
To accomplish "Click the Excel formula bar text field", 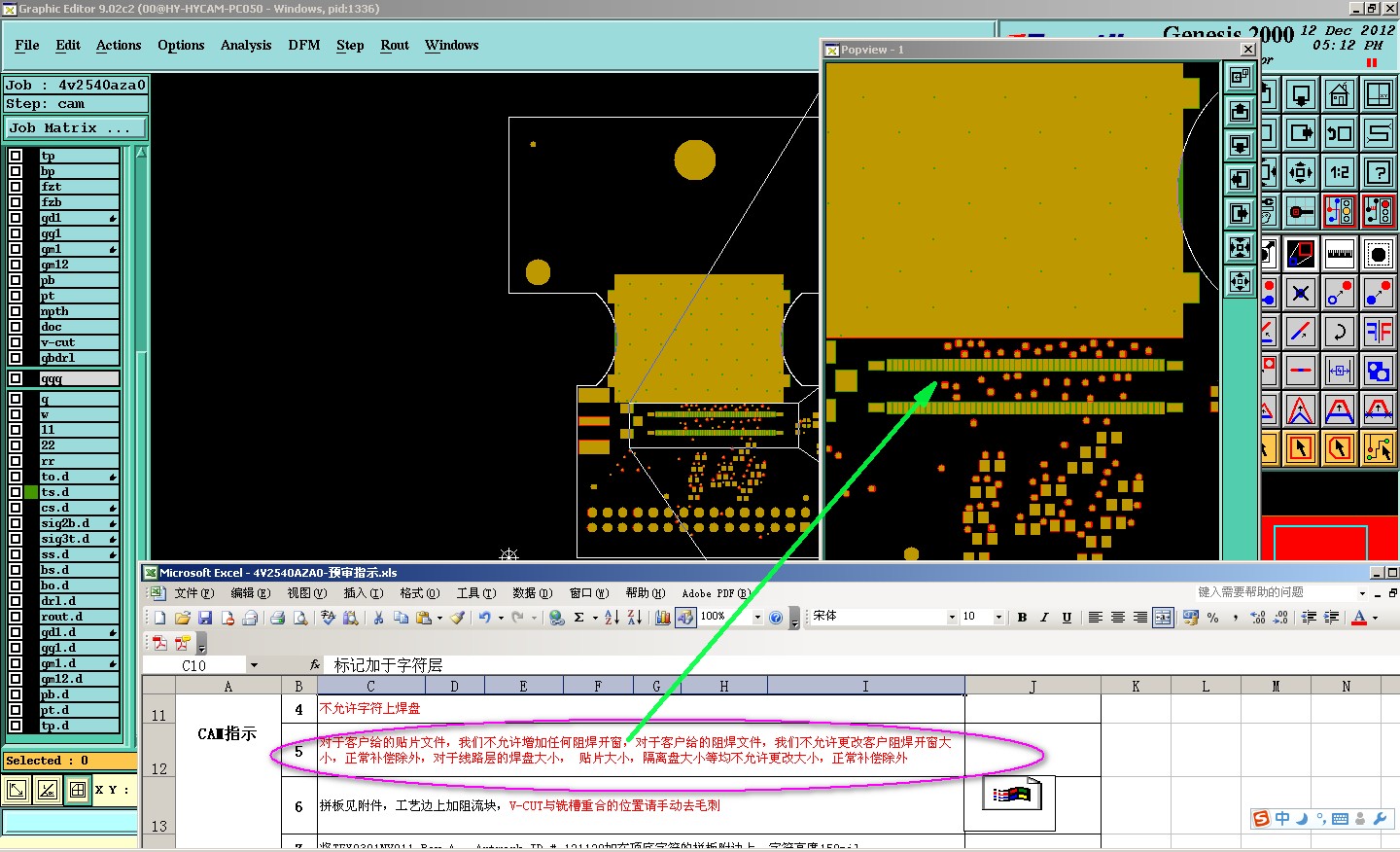I will point(860,665).
